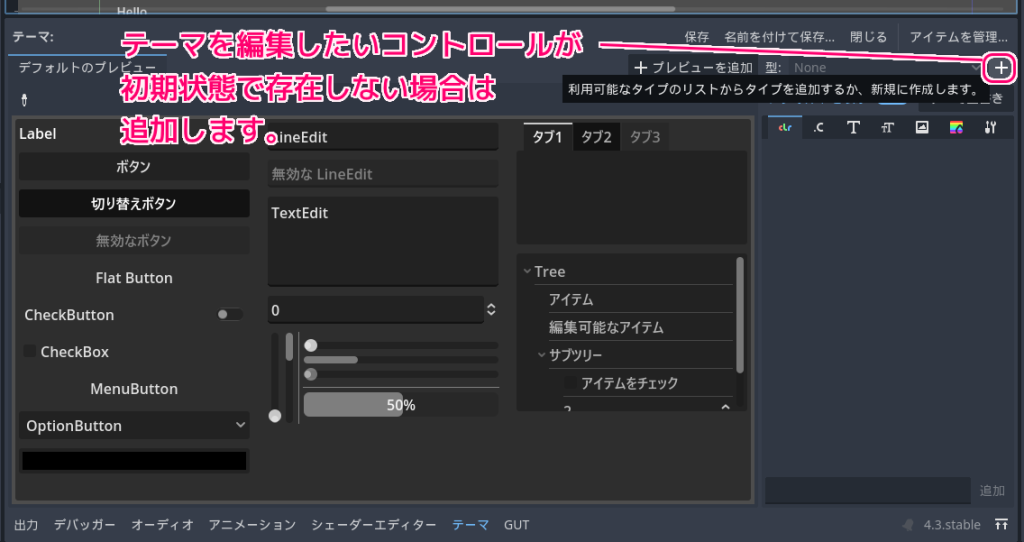Open the tools/wrench settings tab
This screenshot has height=542, width=1024.
990,127
